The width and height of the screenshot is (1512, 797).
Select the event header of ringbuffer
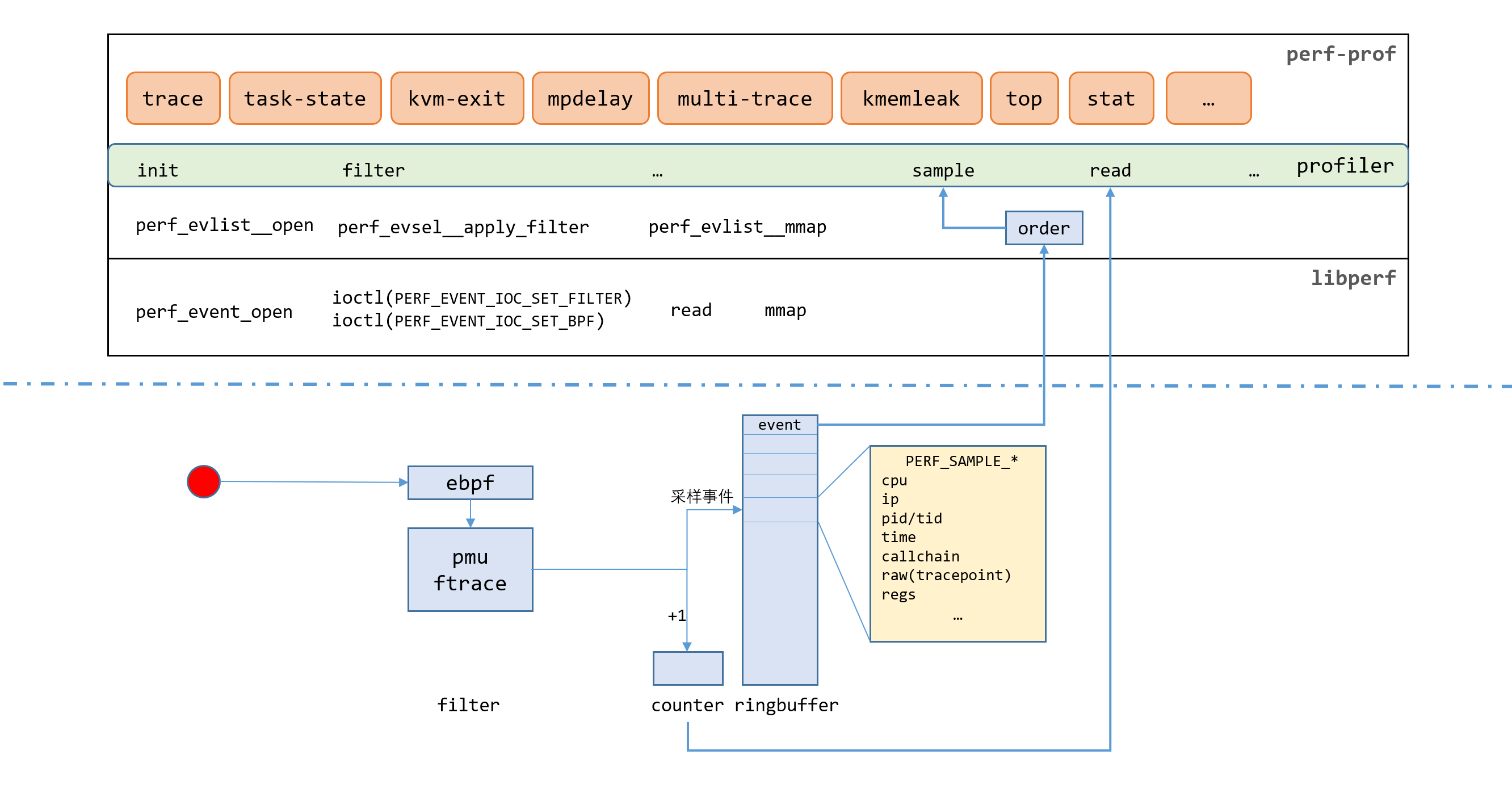pos(779,425)
